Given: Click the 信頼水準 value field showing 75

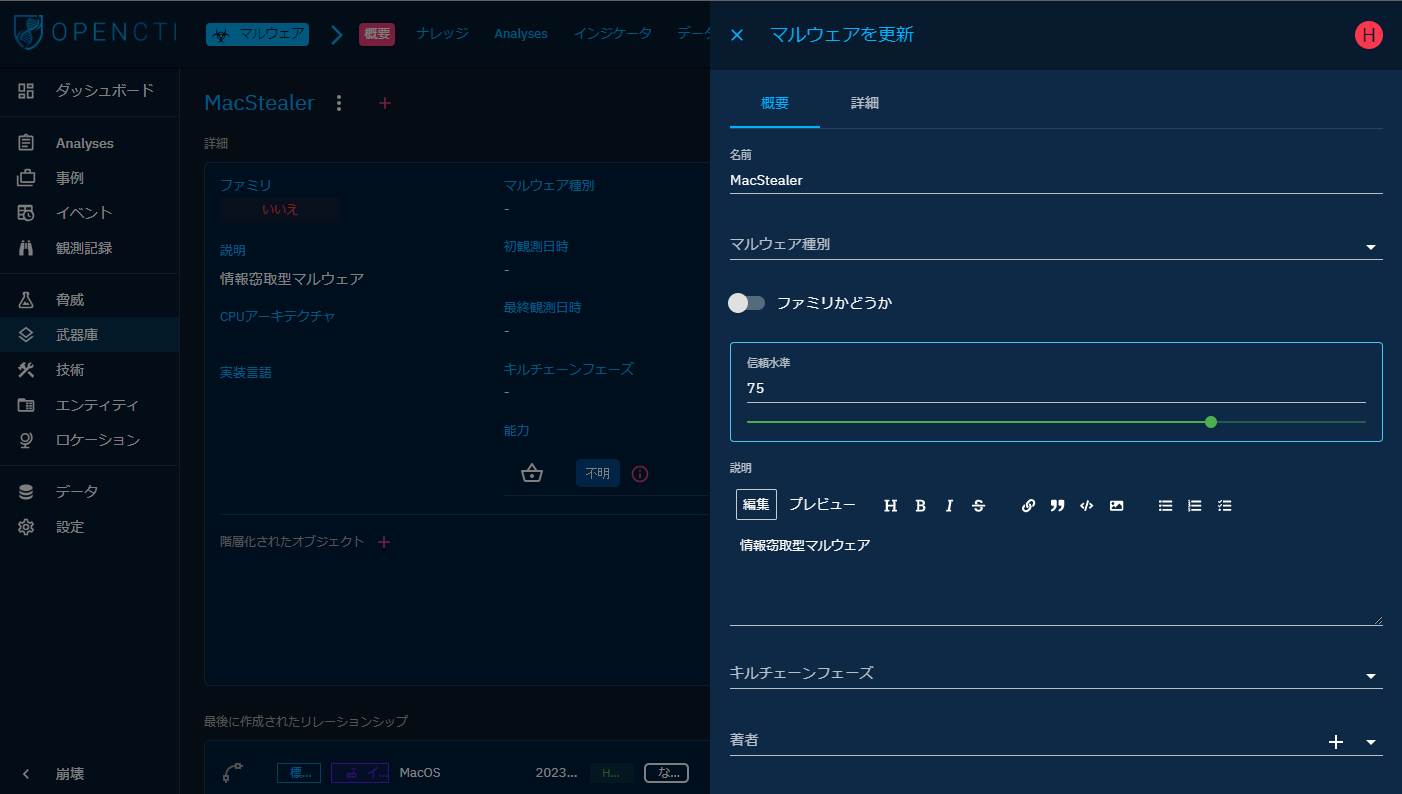Looking at the screenshot, I should pos(1056,388).
